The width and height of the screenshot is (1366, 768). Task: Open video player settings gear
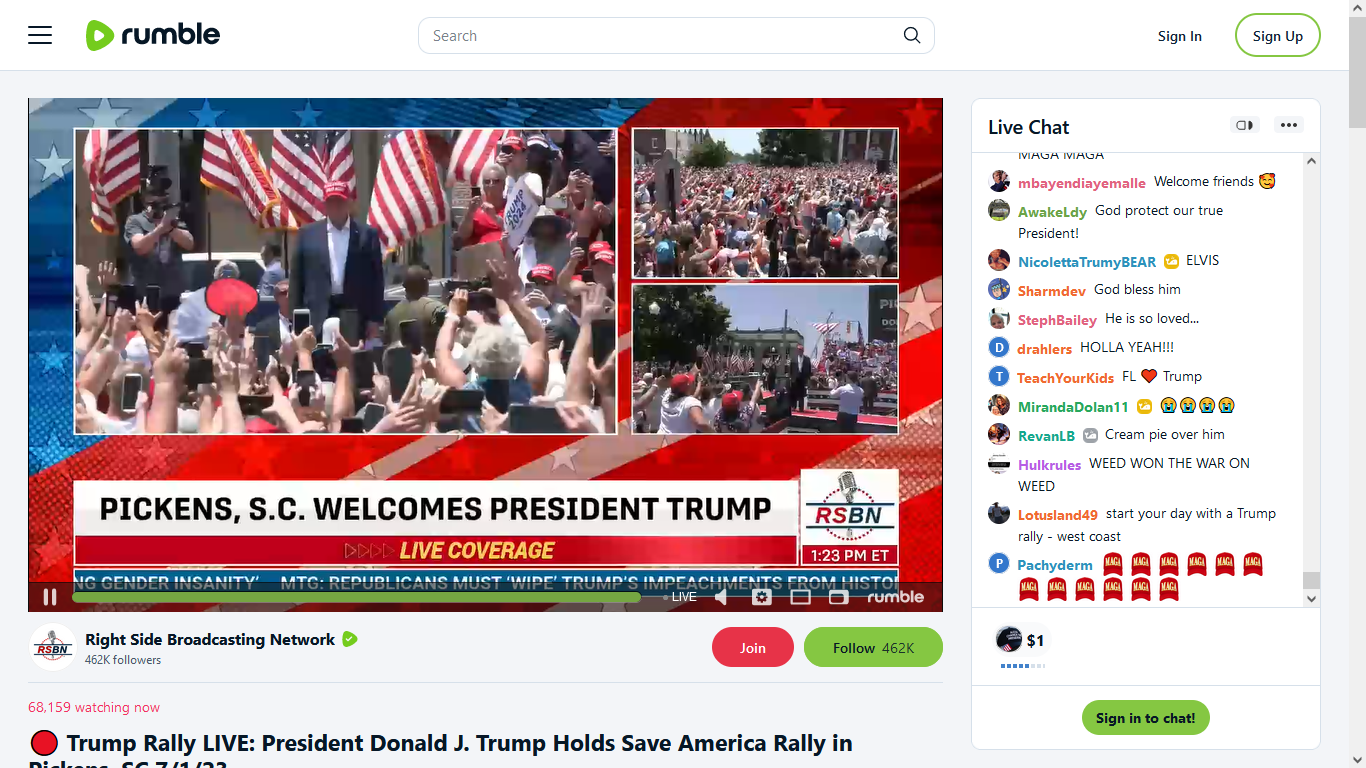point(762,597)
